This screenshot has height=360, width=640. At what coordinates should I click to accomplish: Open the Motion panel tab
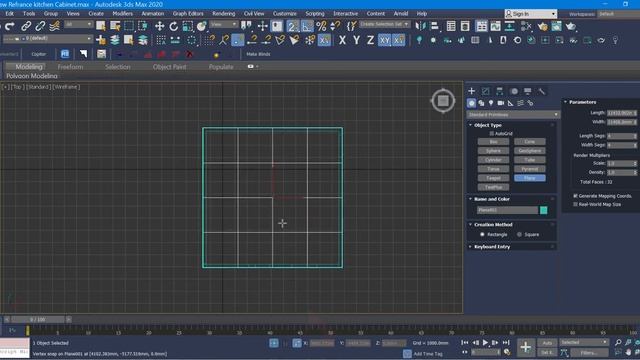[514, 91]
